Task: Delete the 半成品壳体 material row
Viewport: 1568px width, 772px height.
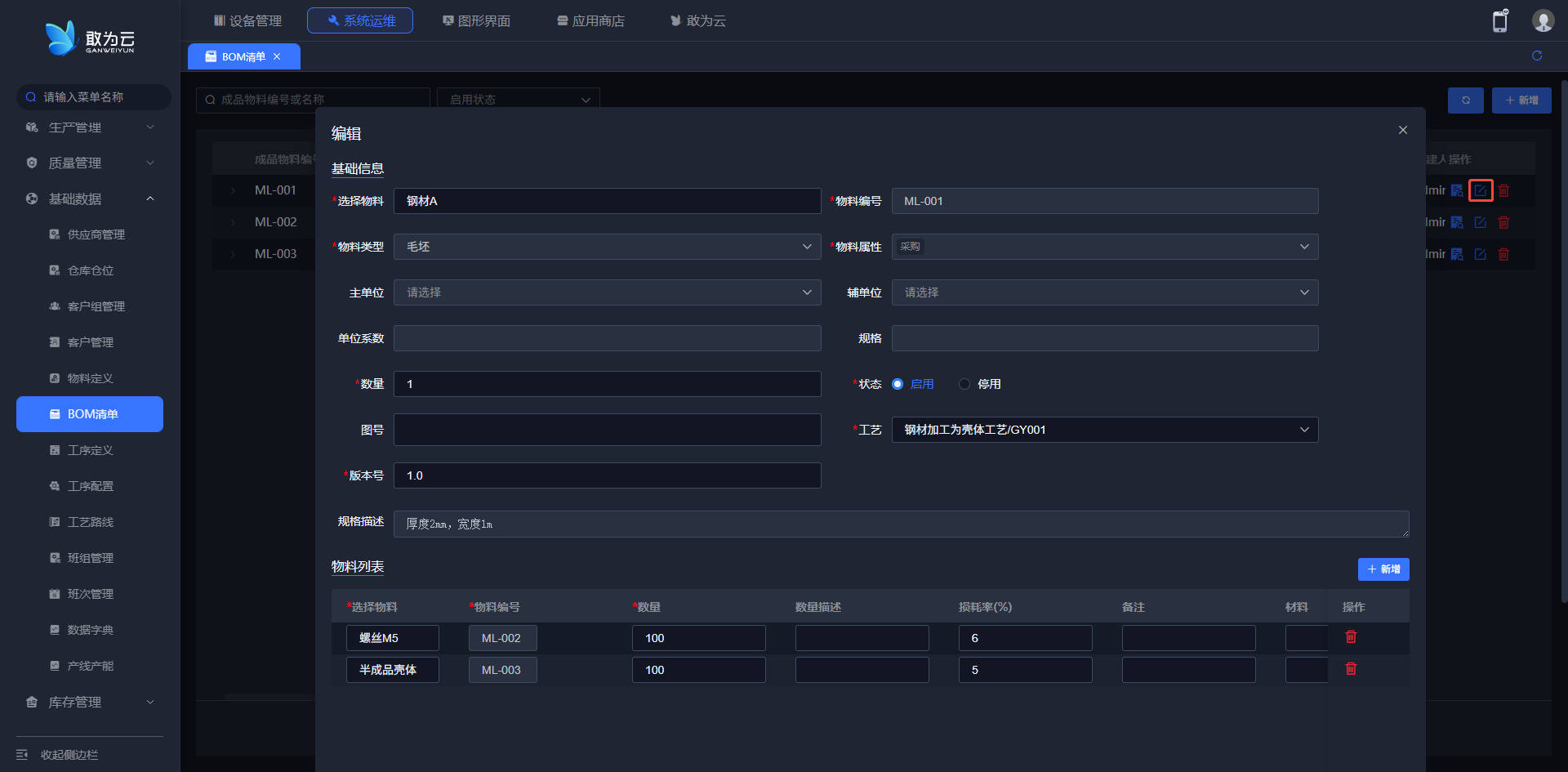Action: coord(1351,669)
